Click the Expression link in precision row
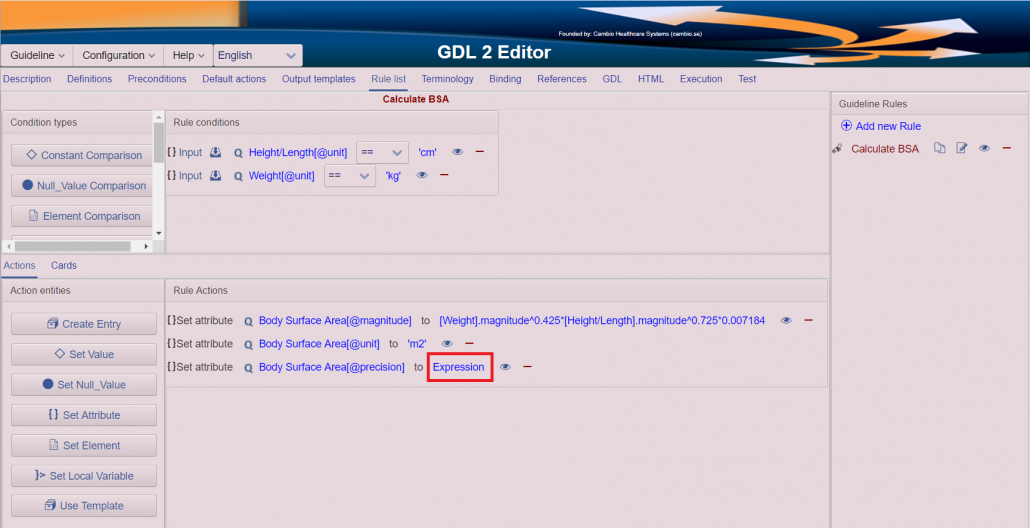 pyautogui.click(x=458, y=367)
